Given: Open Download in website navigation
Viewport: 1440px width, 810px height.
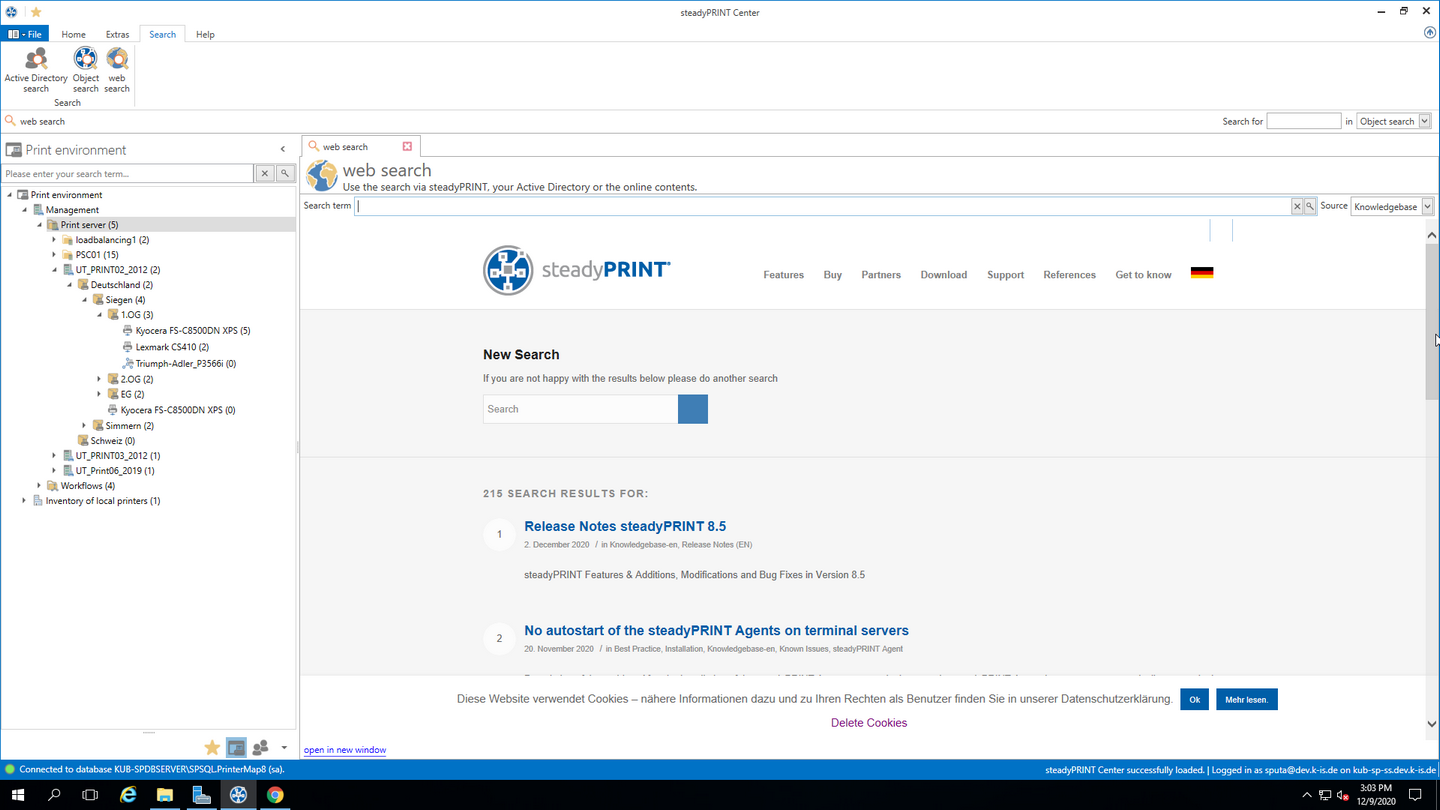Looking at the screenshot, I should point(943,274).
